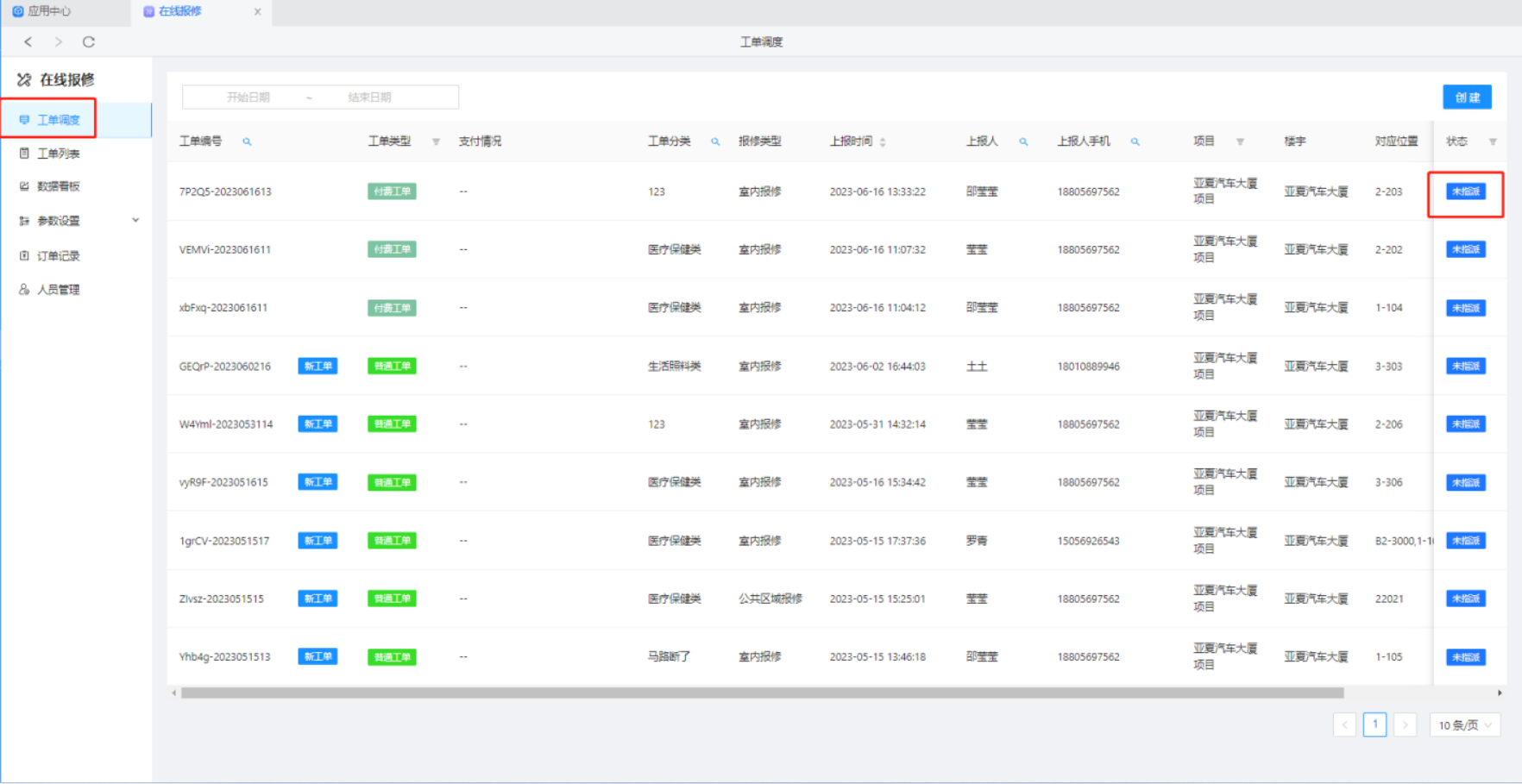Click search icon beside 上报人 column
The image size is (1522, 784).
click(x=1023, y=141)
